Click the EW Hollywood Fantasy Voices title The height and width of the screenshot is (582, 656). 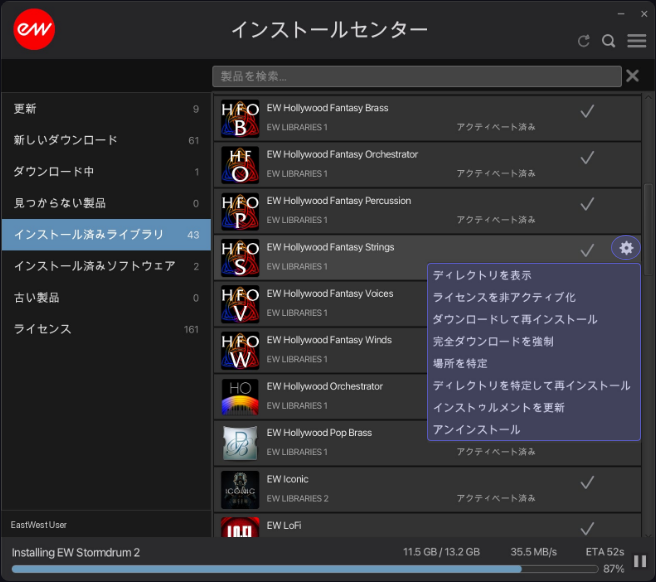[x=330, y=294]
